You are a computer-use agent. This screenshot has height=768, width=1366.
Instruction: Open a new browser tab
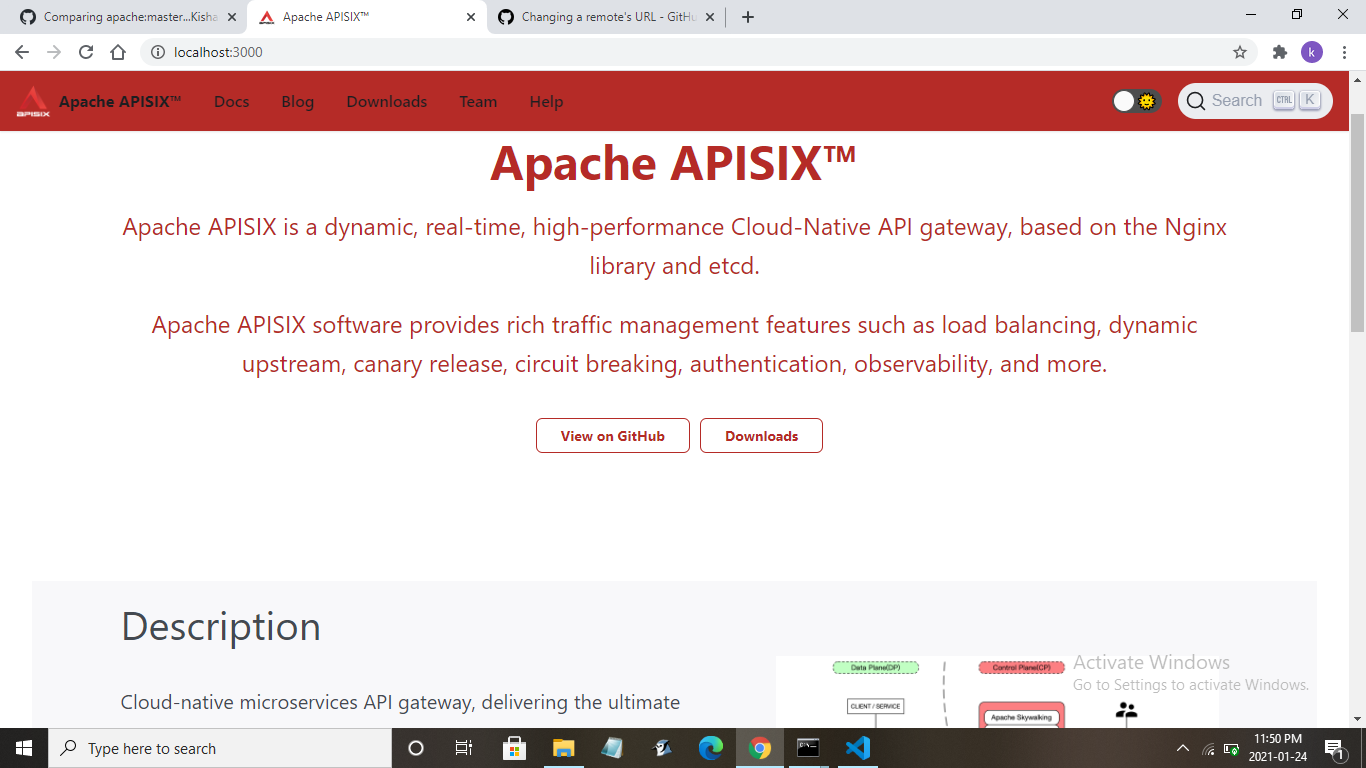point(748,17)
